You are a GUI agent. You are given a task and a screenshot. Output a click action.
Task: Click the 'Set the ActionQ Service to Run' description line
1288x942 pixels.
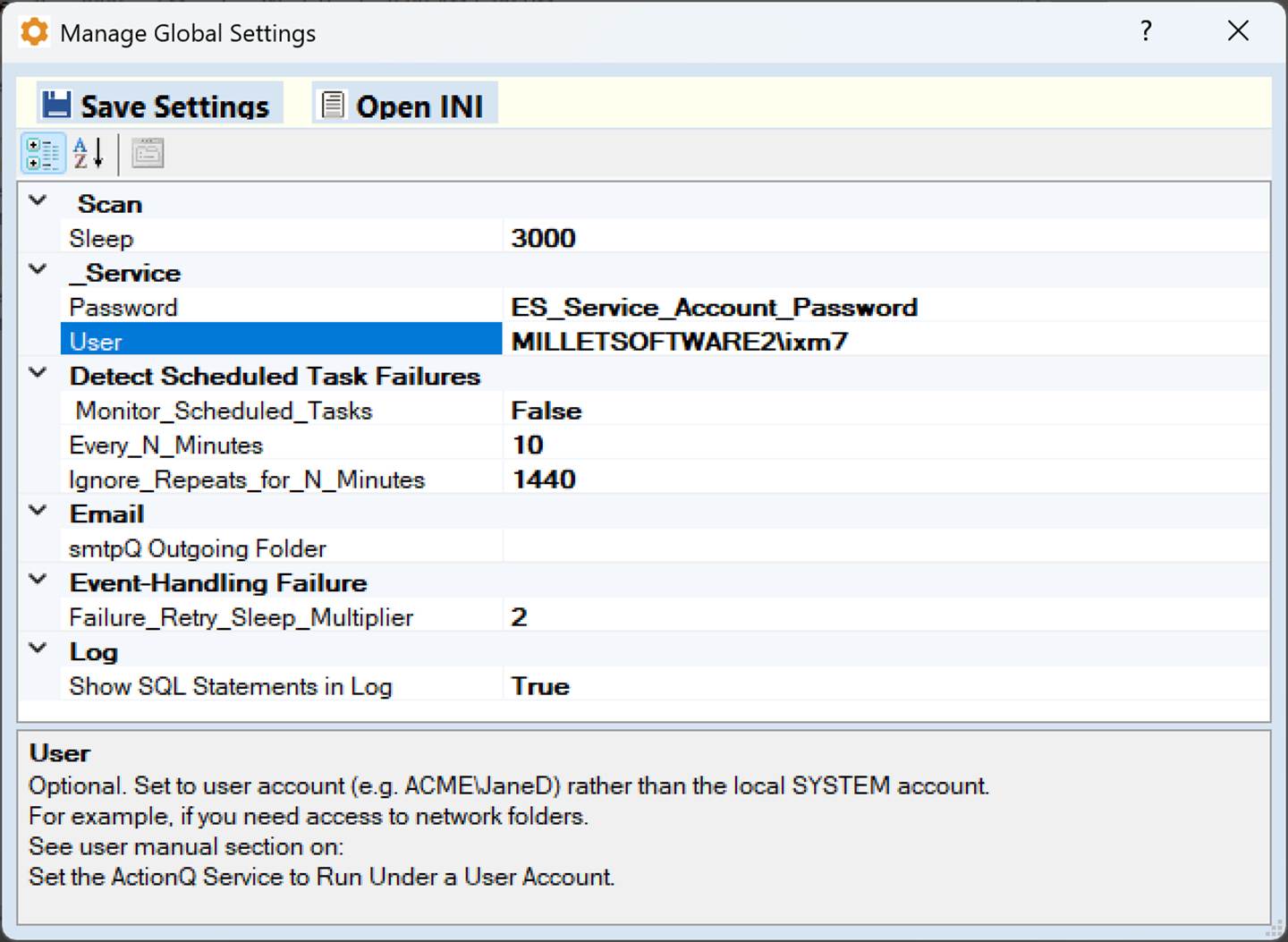(x=322, y=877)
